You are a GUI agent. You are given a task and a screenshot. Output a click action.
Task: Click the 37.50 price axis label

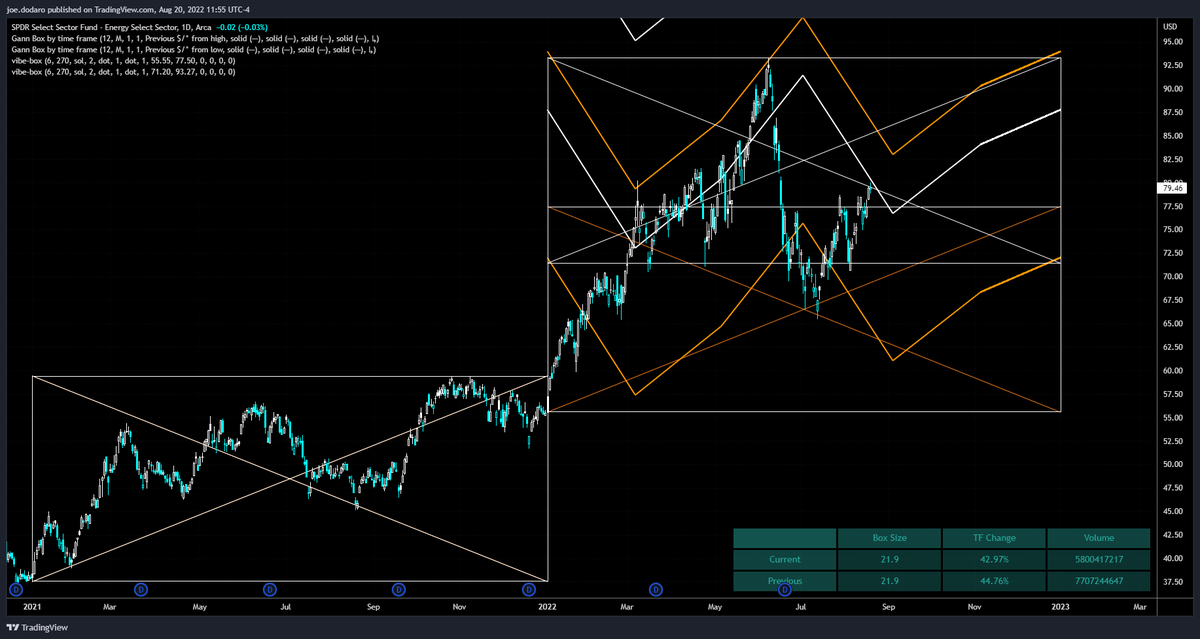click(x=1172, y=582)
